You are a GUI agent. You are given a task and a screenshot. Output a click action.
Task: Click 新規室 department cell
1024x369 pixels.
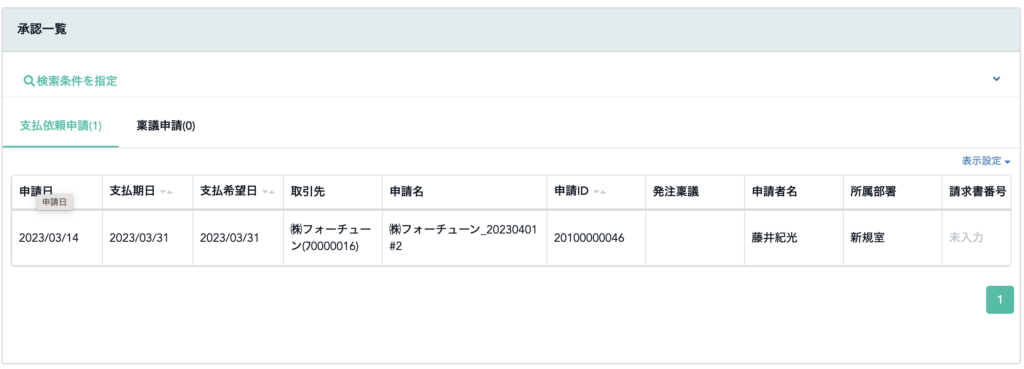pyautogui.click(x=867, y=238)
